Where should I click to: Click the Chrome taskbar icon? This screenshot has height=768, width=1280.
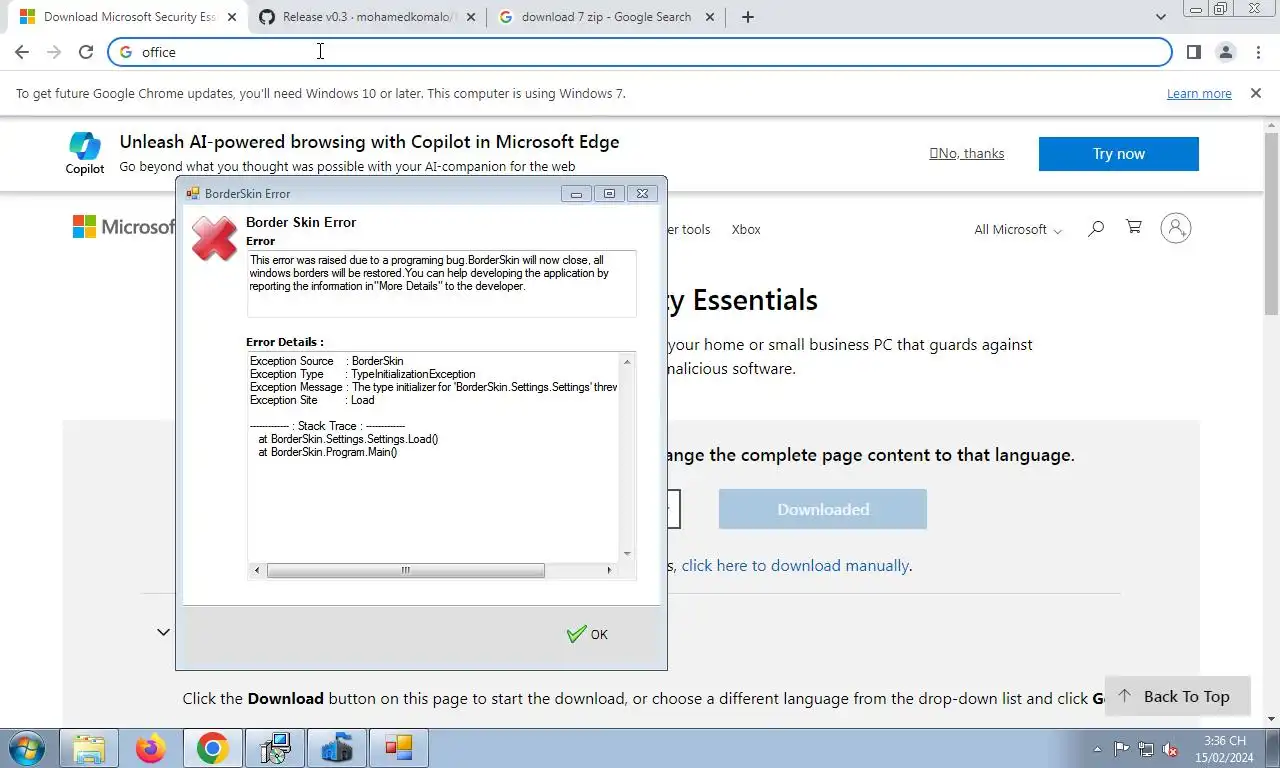212,748
